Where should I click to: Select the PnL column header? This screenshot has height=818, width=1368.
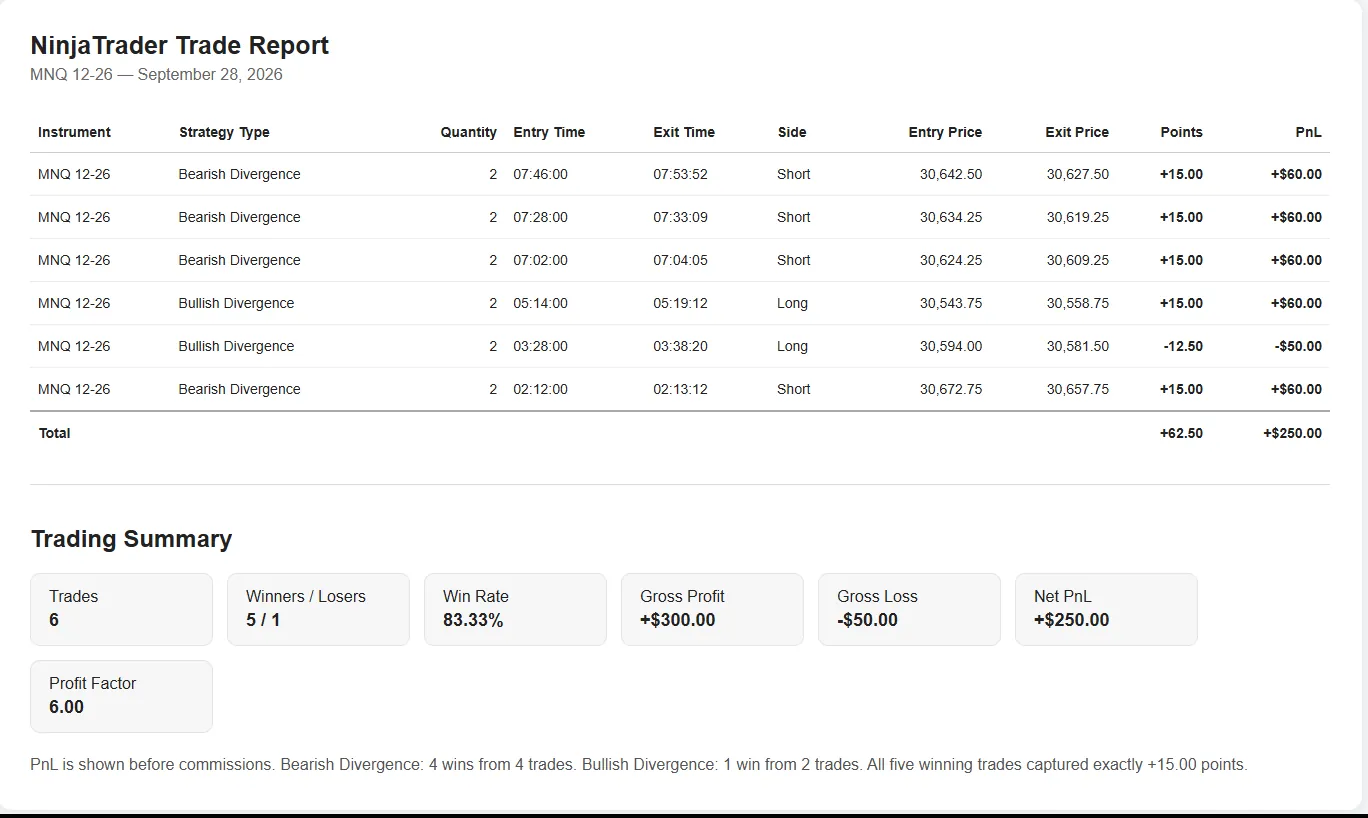tap(1308, 132)
